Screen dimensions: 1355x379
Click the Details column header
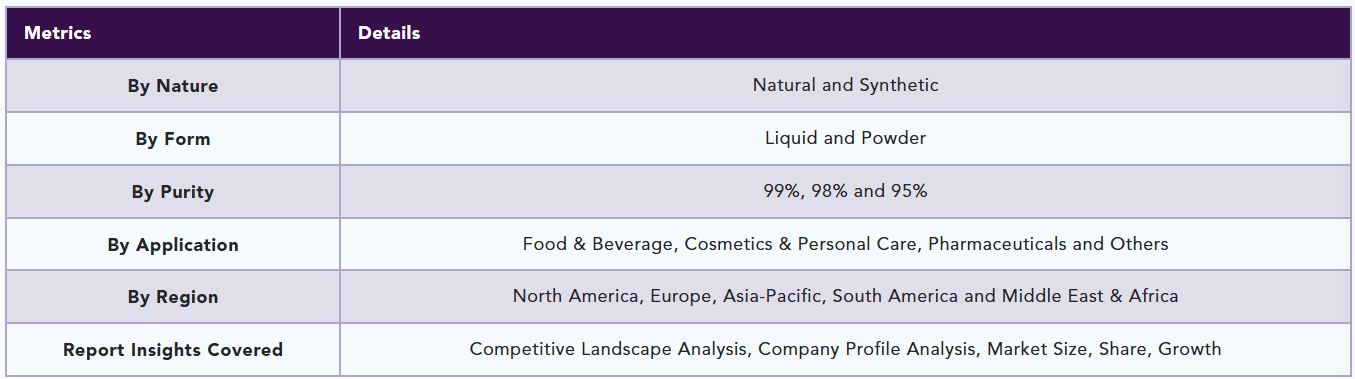(x=389, y=33)
